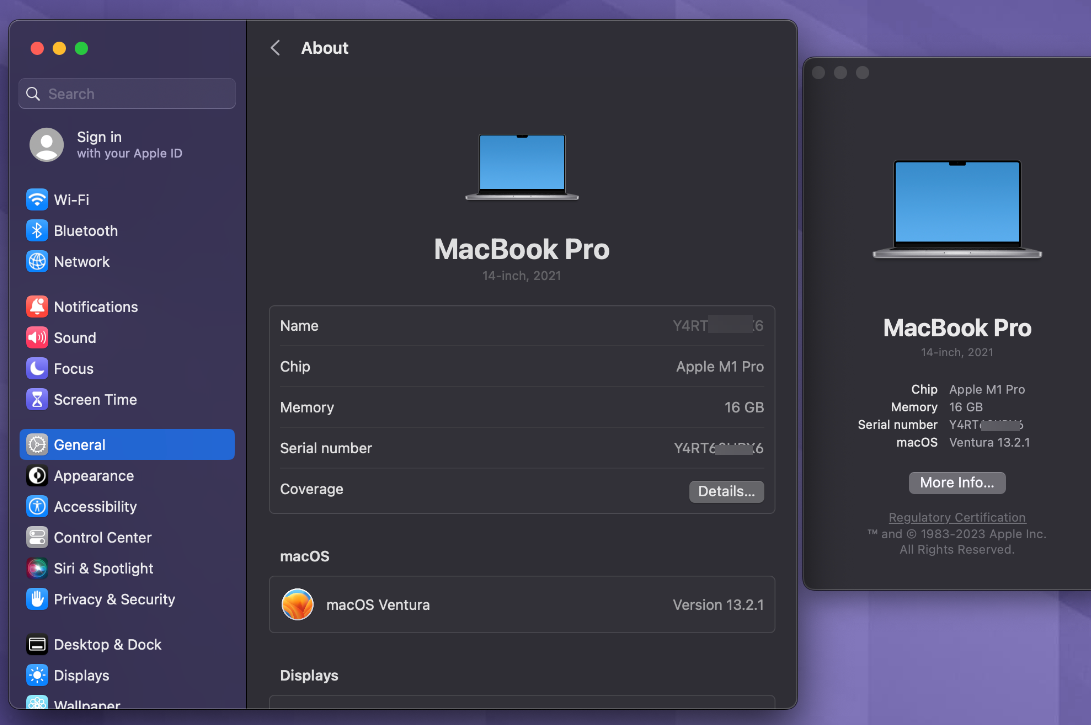Click the Apple ID avatar icon
Screen dimensions: 1091x725
(x=47, y=145)
